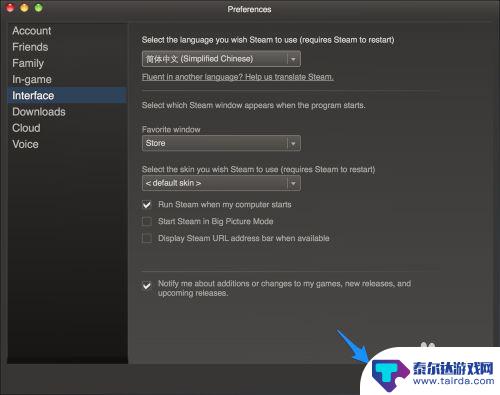Click the arrow beside Store
This screenshot has height=395, width=500.
click(293, 144)
